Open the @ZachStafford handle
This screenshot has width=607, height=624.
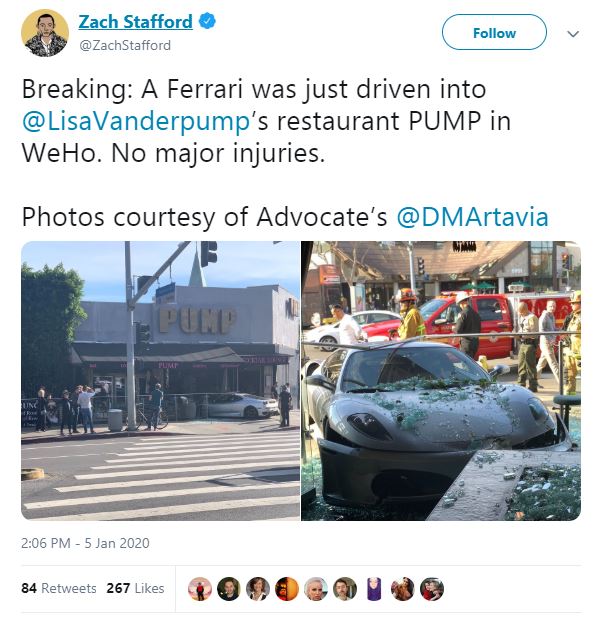[125, 45]
